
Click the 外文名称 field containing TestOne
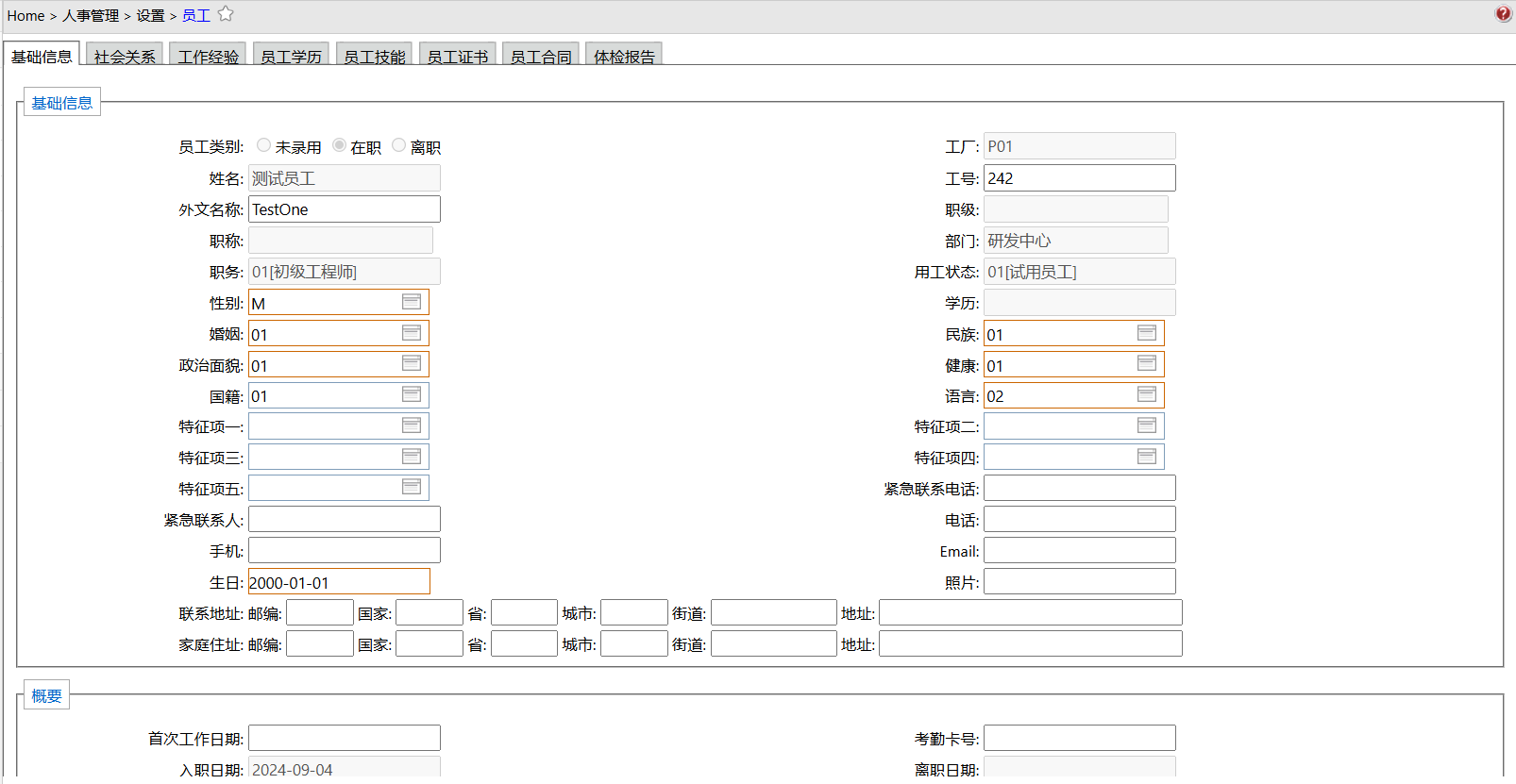[345, 209]
